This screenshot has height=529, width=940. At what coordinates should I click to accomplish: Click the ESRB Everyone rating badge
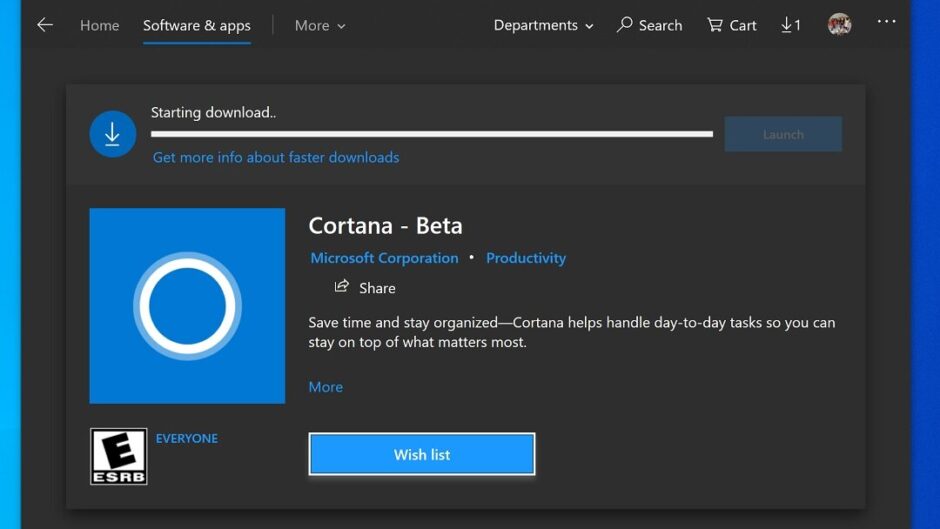click(x=119, y=456)
